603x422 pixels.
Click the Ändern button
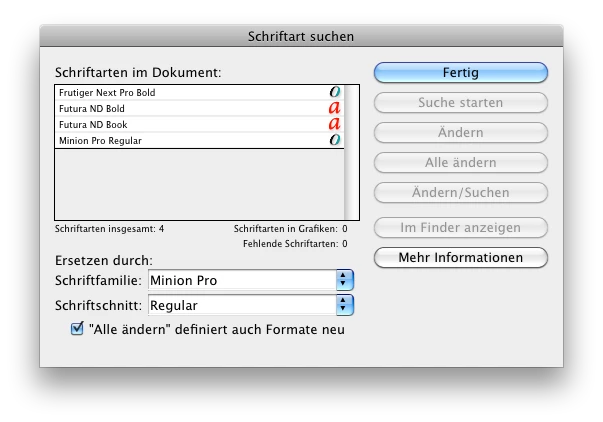point(461,132)
